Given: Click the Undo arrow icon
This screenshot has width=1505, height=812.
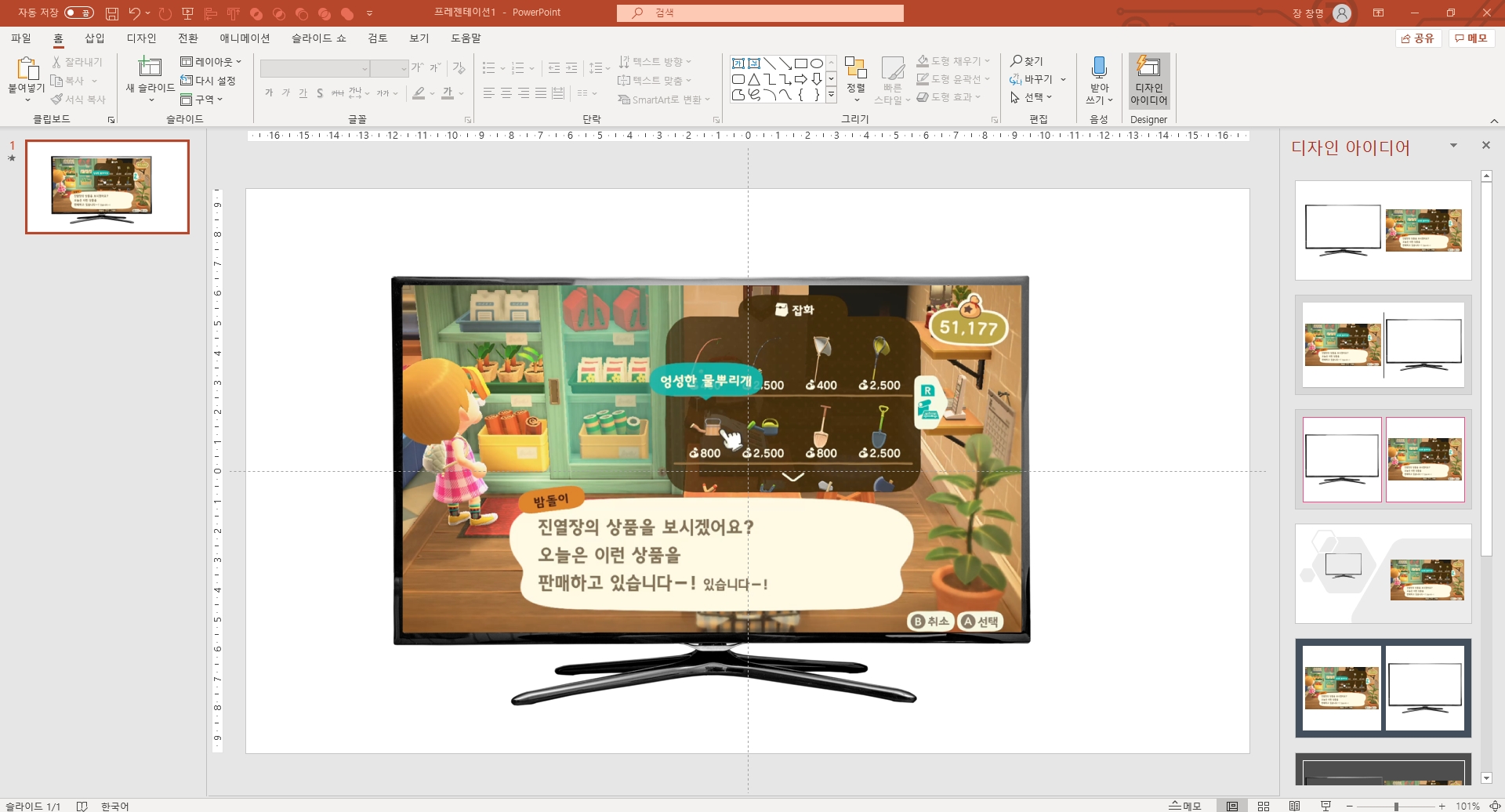Looking at the screenshot, I should [135, 13].
